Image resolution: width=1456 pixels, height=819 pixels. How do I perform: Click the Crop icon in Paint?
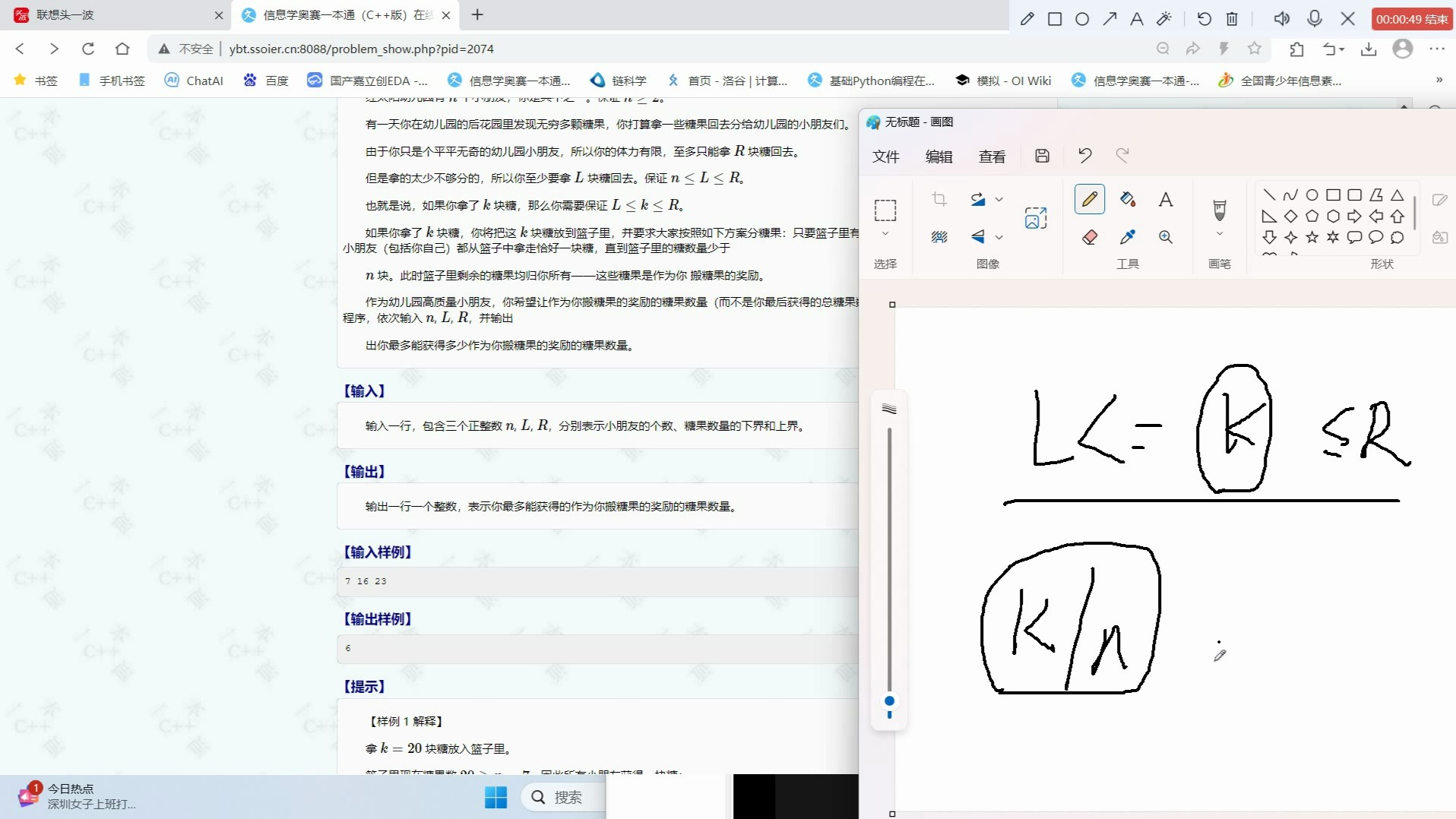tap(939, 199)
